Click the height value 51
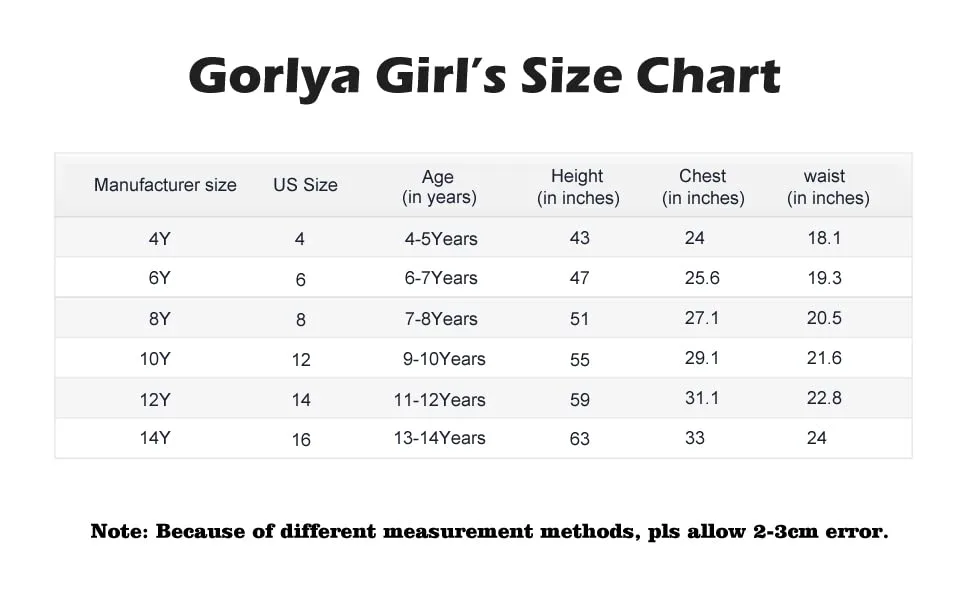This screenshot has width=970, height=600. pos(579,319)
